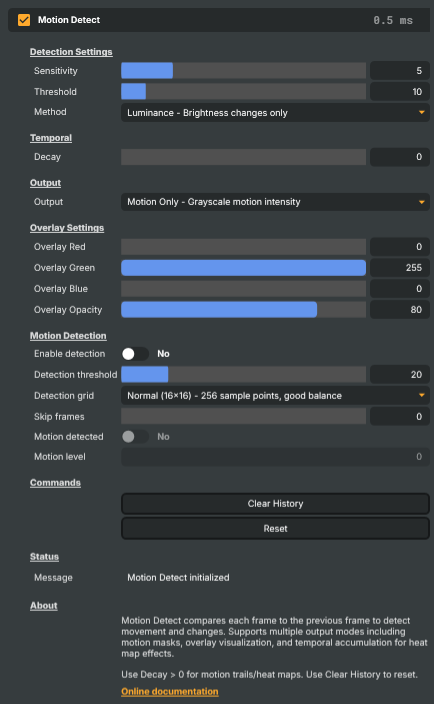The height and width of the screenshot is (704, 434).
Task: Adjust the Overlay Opacity slider
Action: [243, 310]
